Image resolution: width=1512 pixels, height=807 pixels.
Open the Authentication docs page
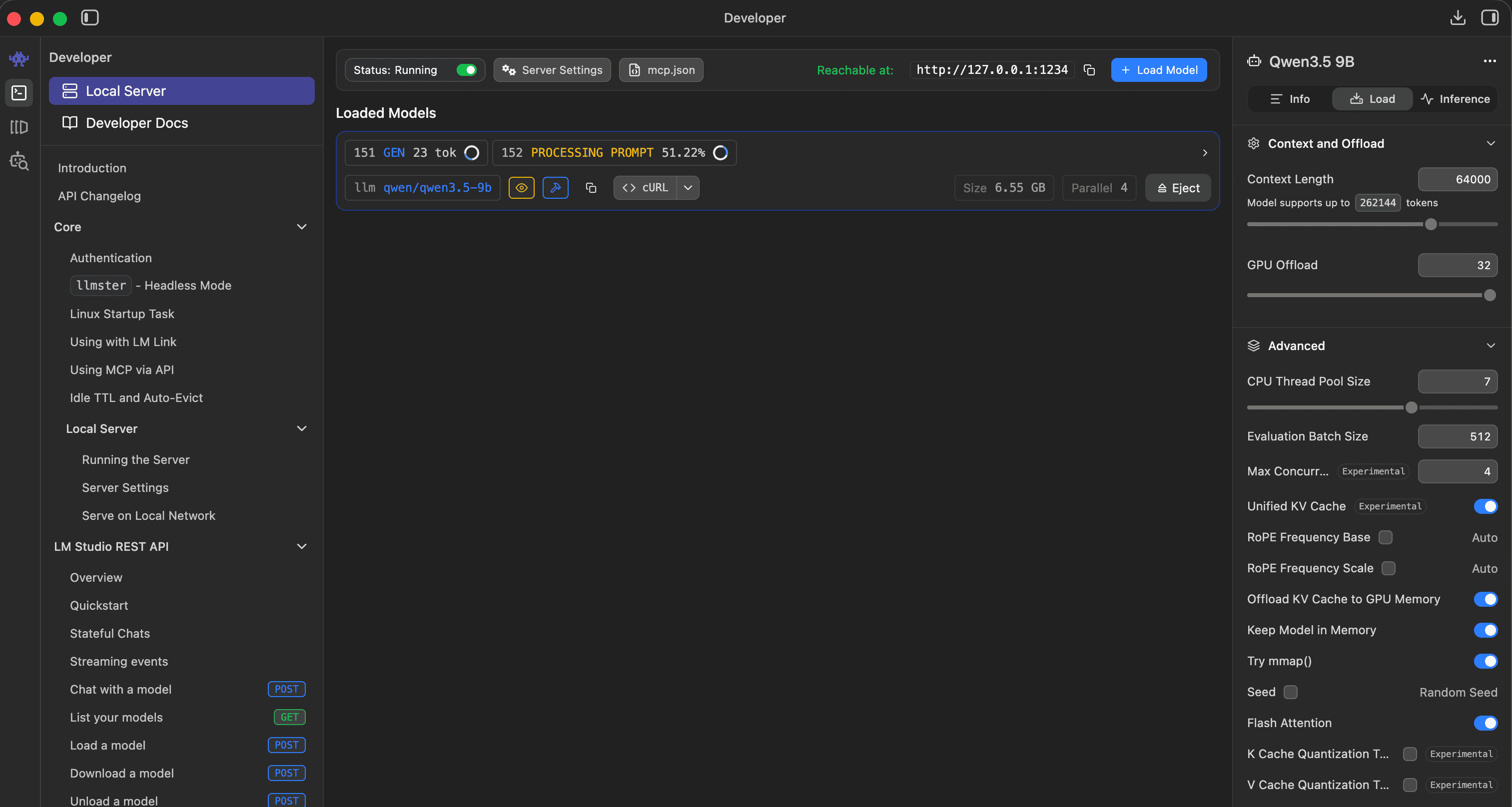pos(111,258)
